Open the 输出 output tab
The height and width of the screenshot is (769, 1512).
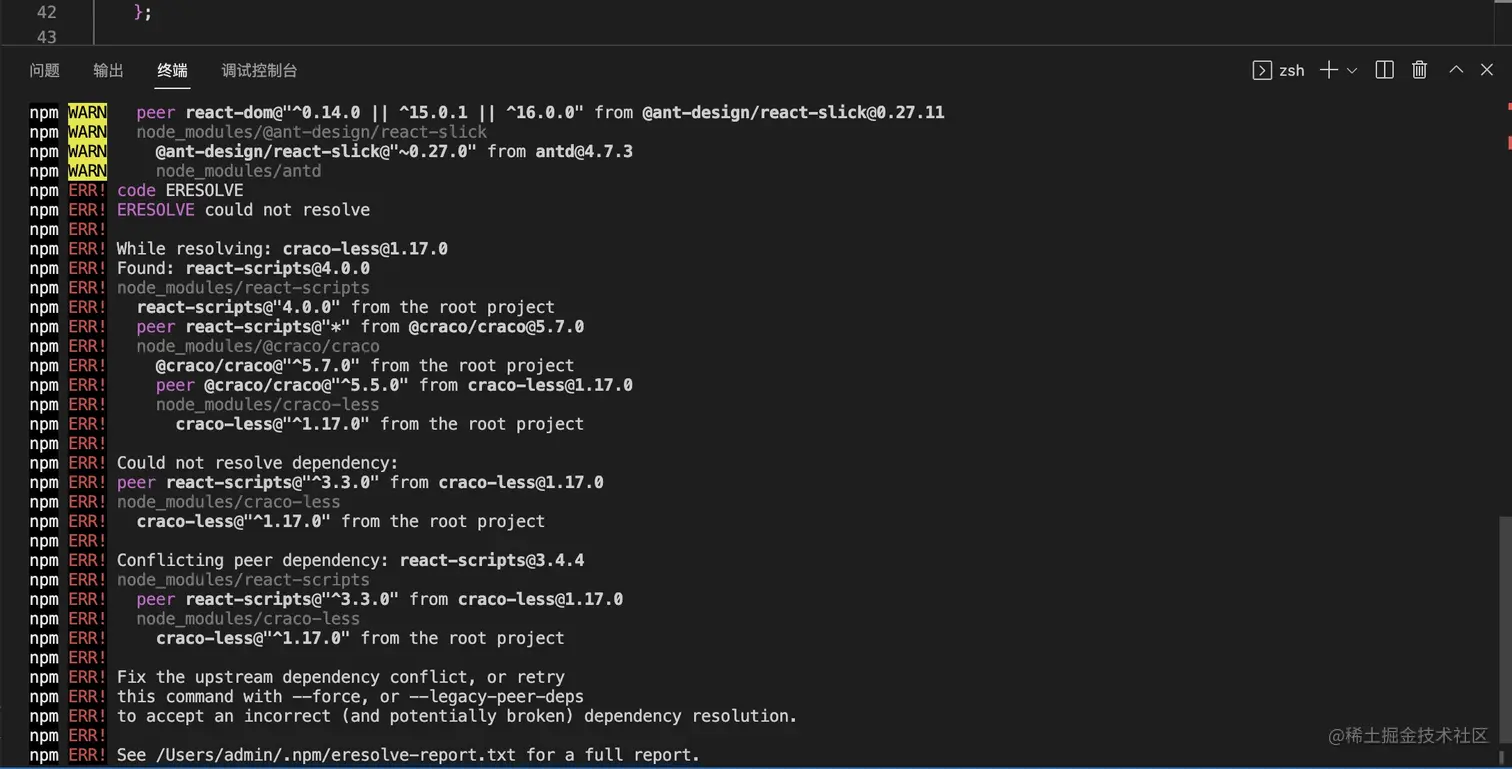pyautogui.click(x=108, y=70)
